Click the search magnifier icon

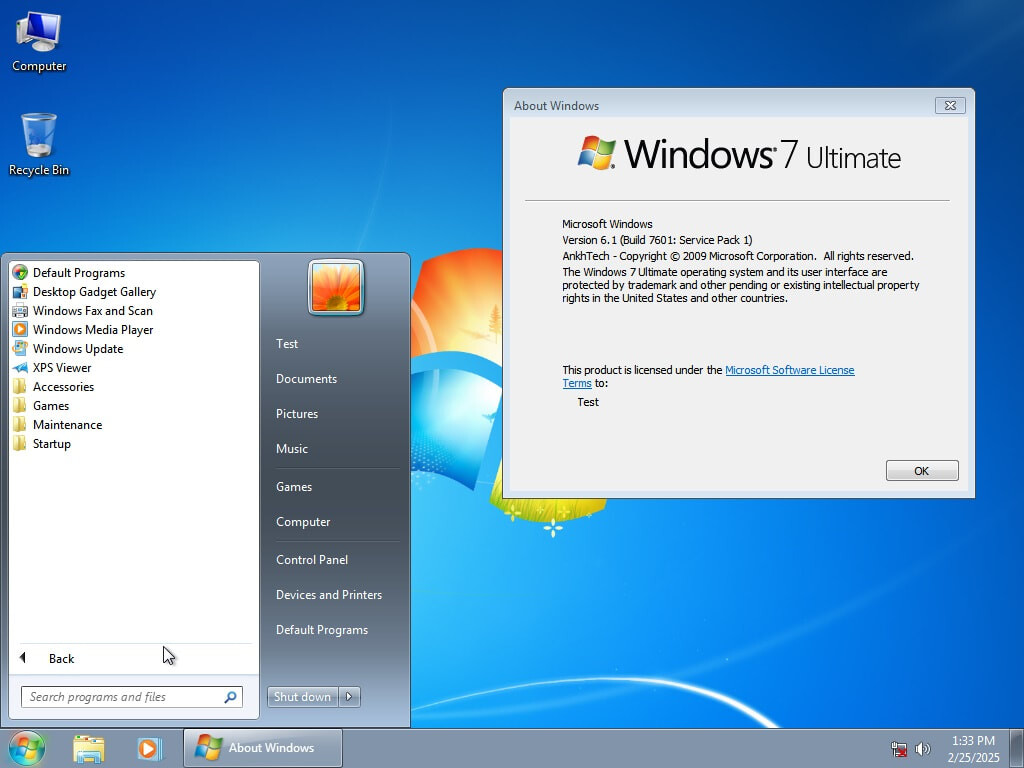[x=231, y=697]
